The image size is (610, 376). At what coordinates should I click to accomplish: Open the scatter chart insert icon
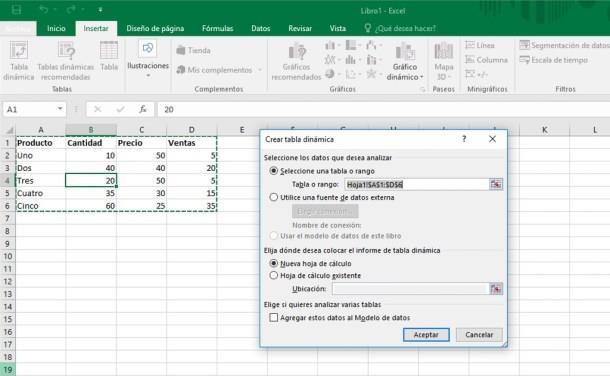click(353, 73)
